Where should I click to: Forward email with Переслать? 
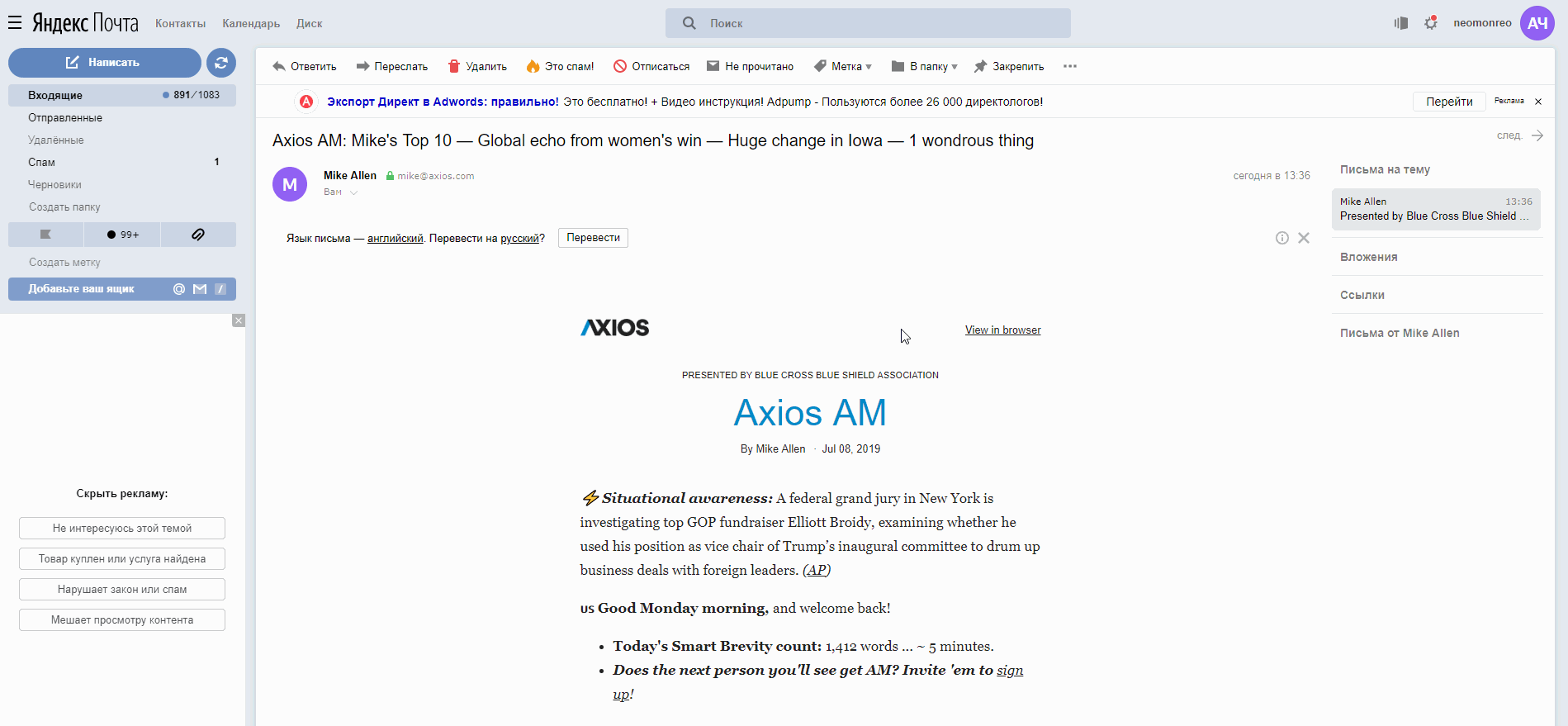point(392,66)
